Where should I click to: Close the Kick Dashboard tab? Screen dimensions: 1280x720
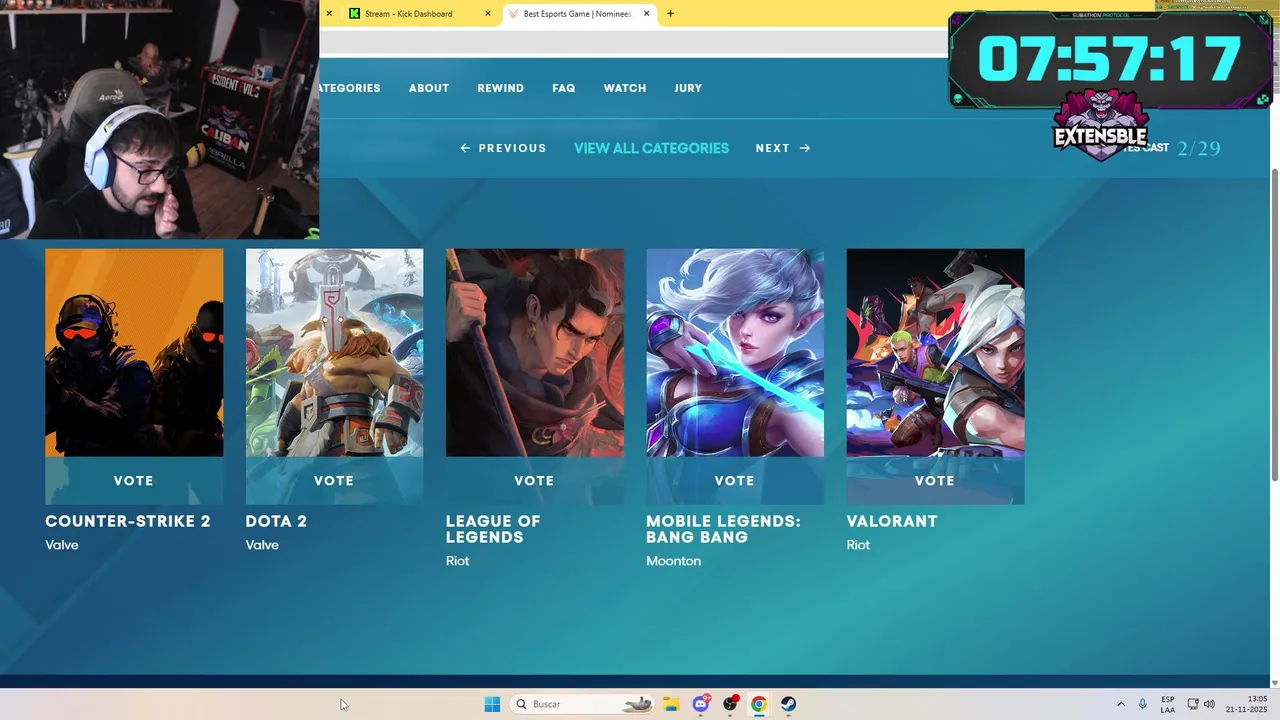pos(488,14)
